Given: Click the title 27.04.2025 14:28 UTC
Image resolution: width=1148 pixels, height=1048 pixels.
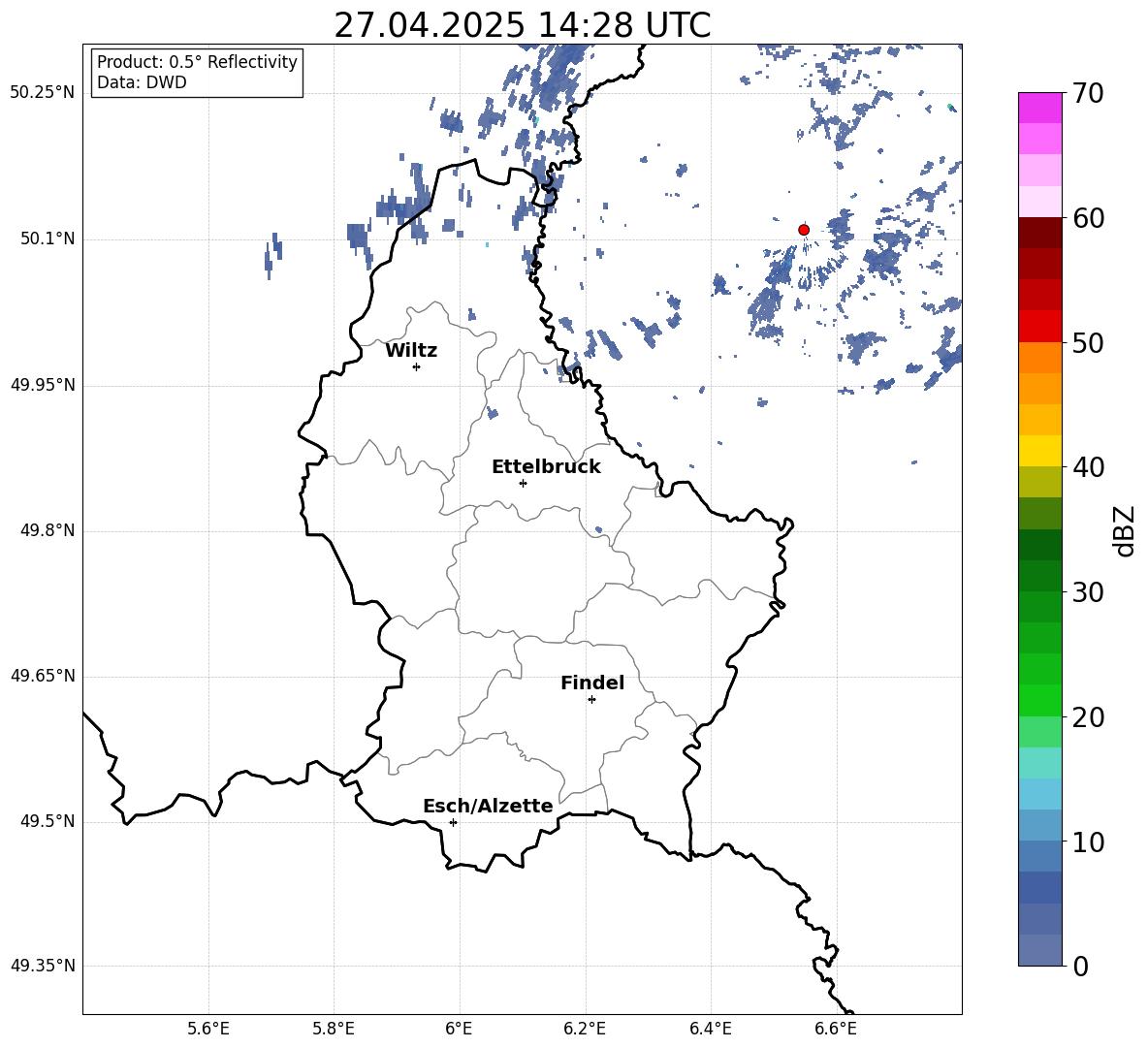Looking at the screenshot, I should pos(522,25).
